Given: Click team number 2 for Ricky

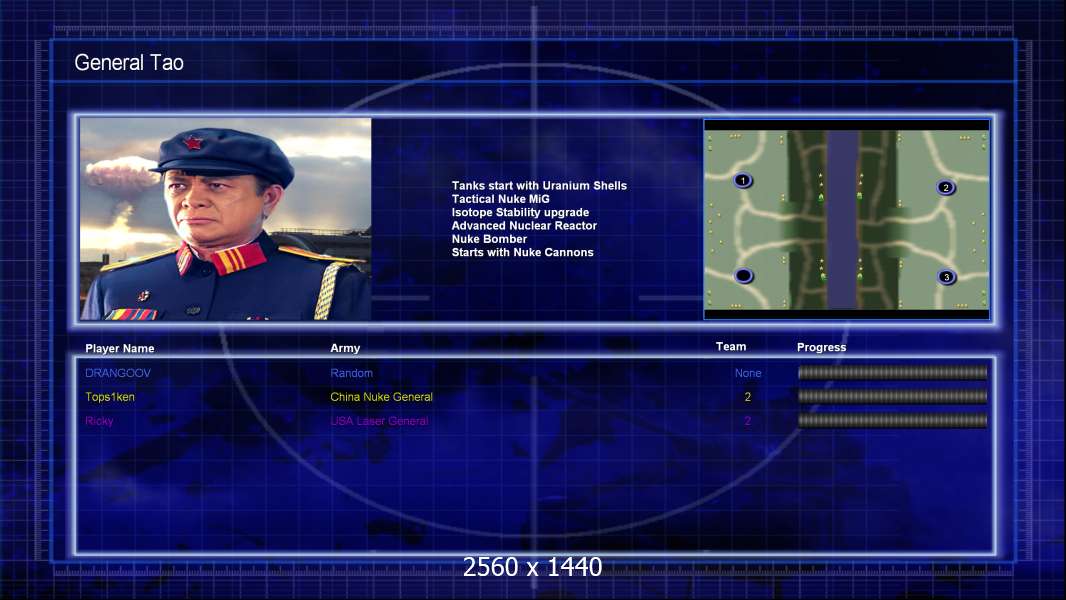Looking at the screenshot, I should pos(748,421).
